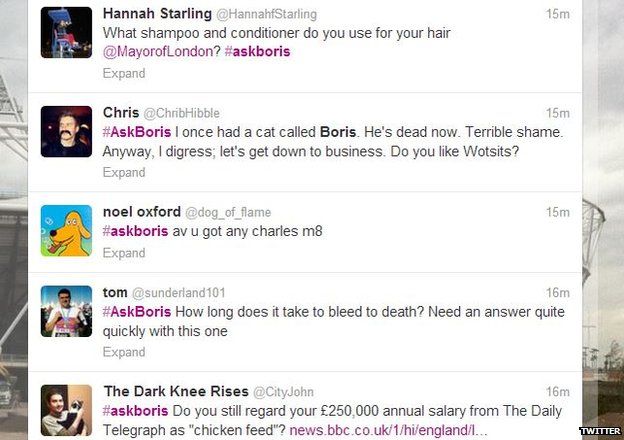Click The Dark Knee Rises display name
The height and width of the screenshot is (440, 624).
(175, 391)
